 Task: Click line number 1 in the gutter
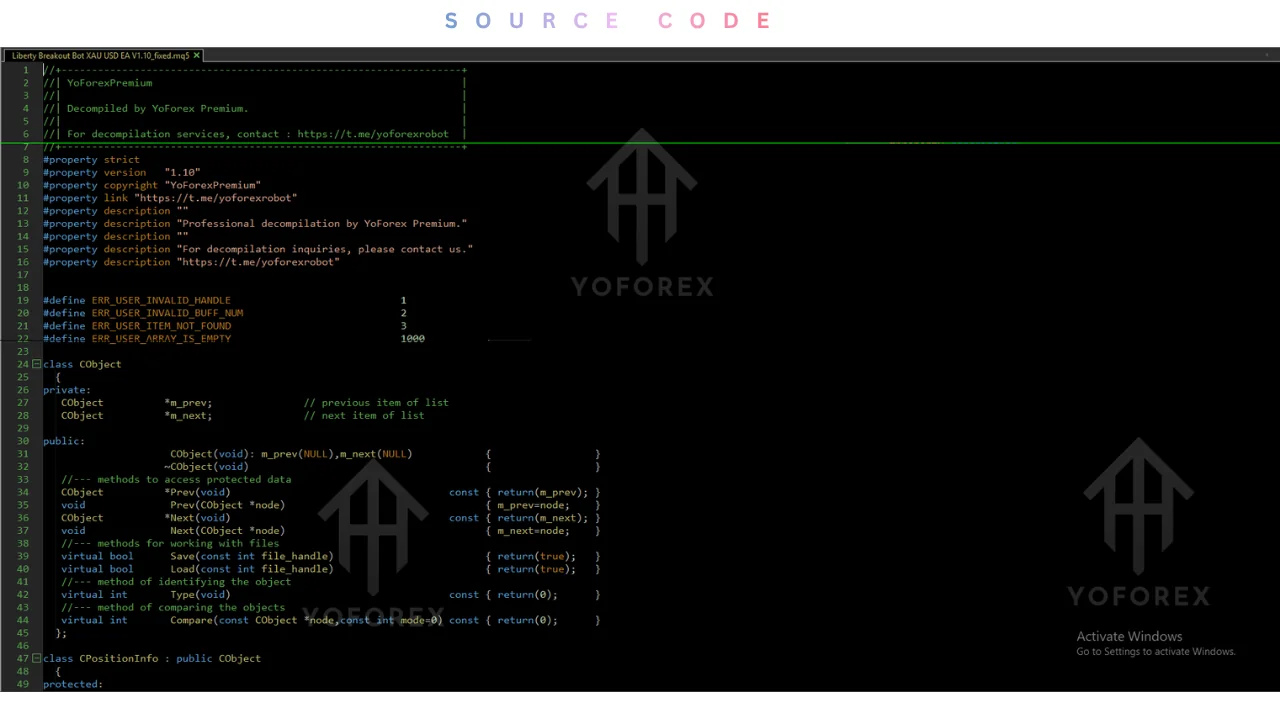pos(26,70)
